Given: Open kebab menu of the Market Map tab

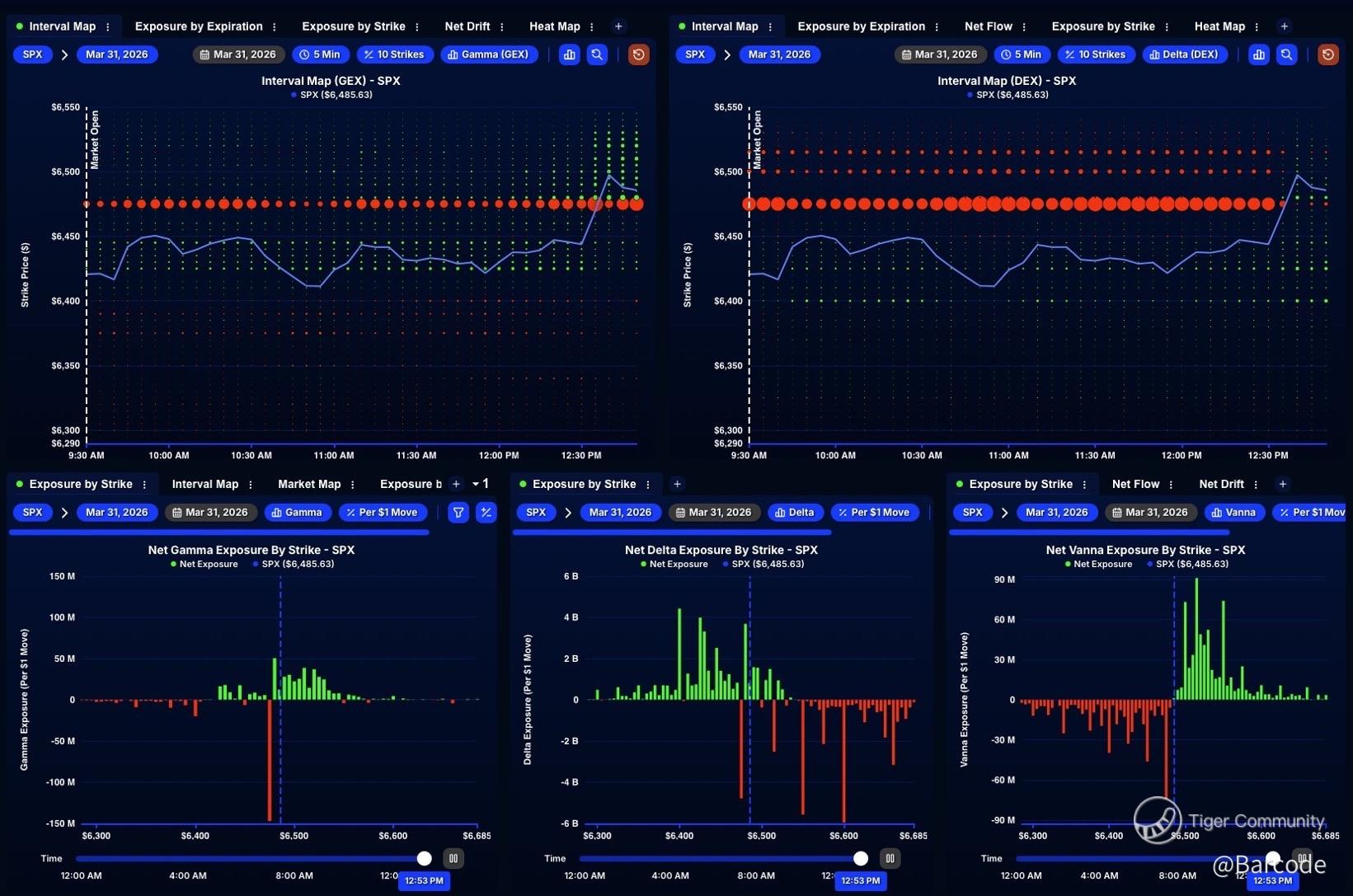Looking at the screenshot, I should [x=353, y=484].
